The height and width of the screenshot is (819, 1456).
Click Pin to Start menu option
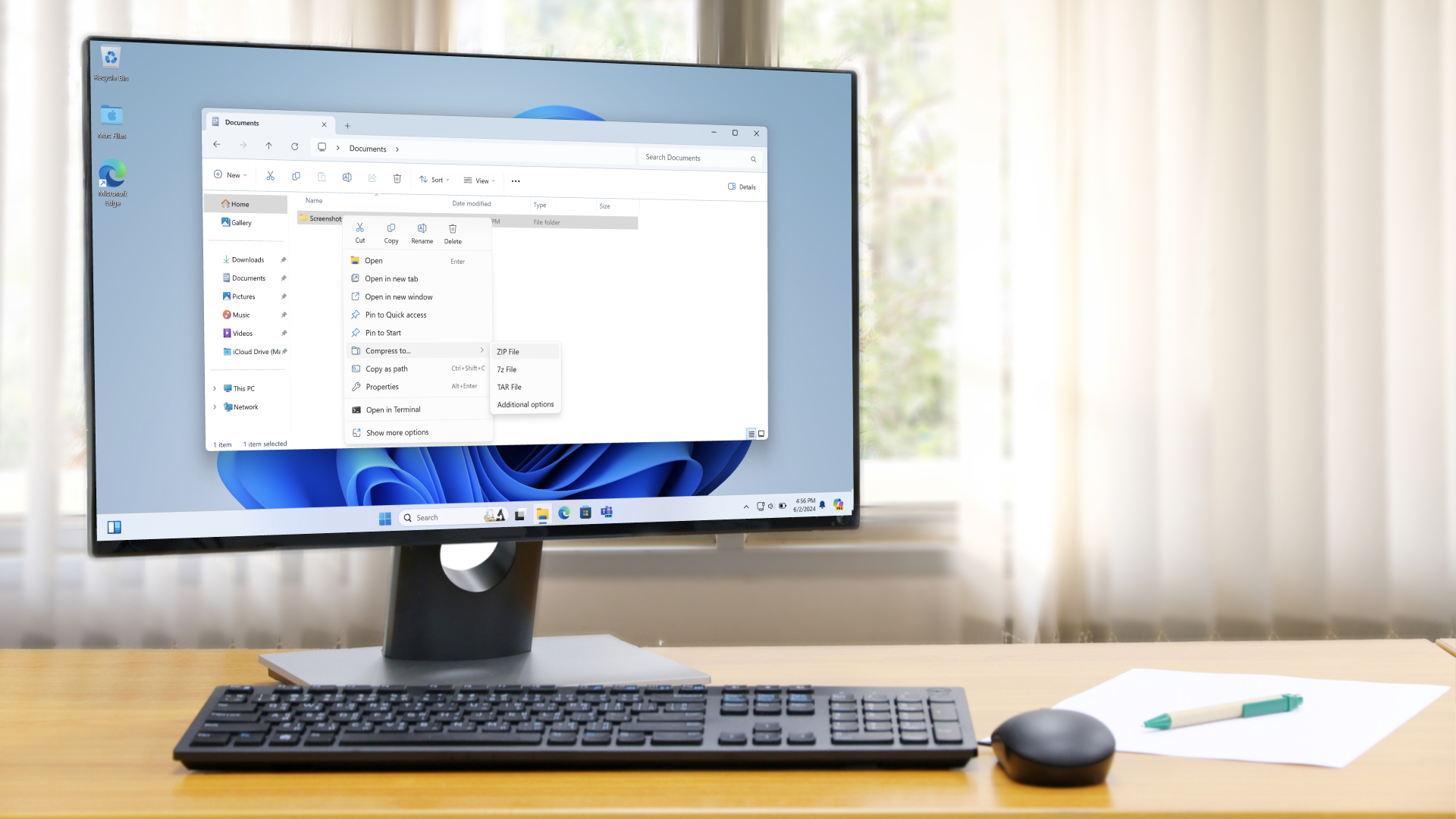[x=384, y=332]
